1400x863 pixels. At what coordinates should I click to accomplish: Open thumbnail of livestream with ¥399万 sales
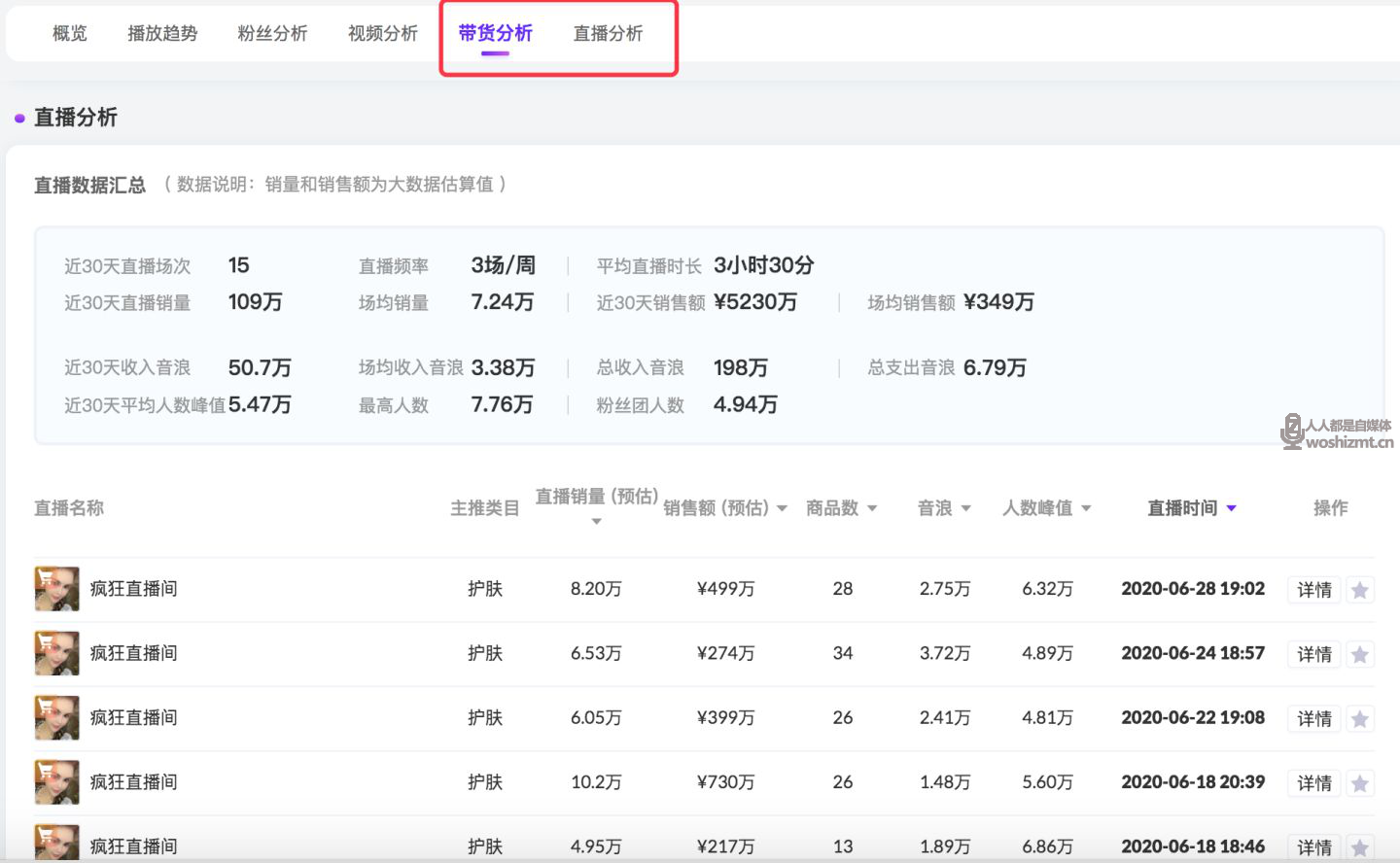click(x=56, y=717)
